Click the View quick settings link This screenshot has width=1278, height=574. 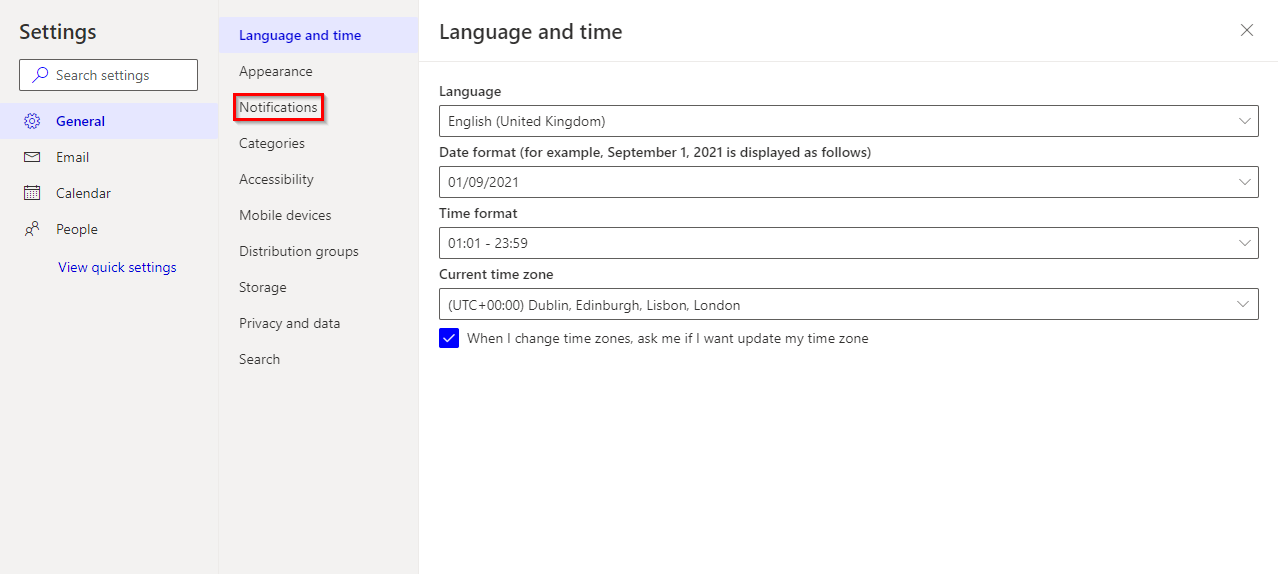click(117, 267)
